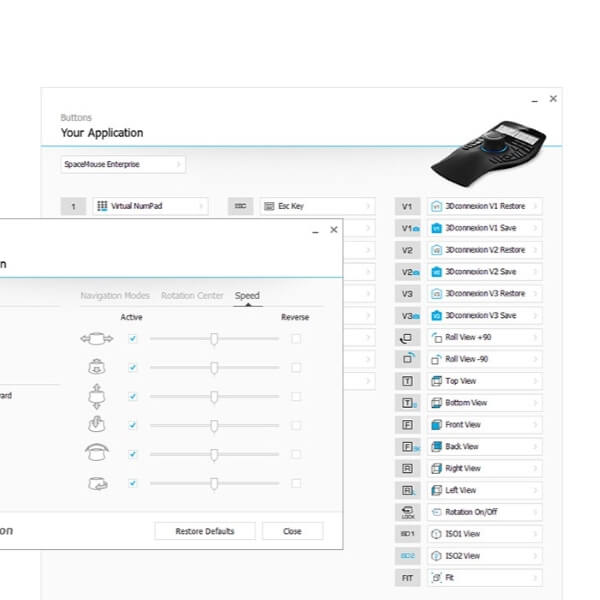Viewport: 600px width, 600px height.
Task: Click the up-down pan axis icon
Action: coord(97,396)
